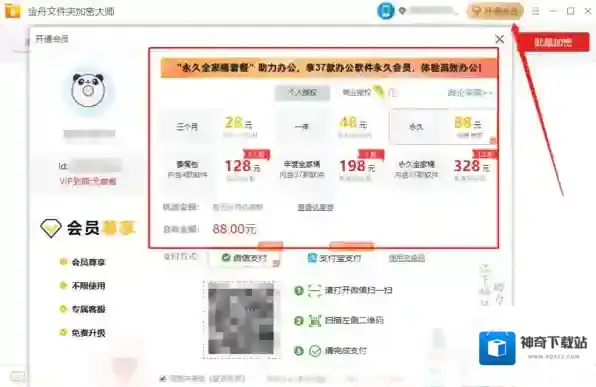Click the 免费升级 benefit item

click(x=82, y=333)
